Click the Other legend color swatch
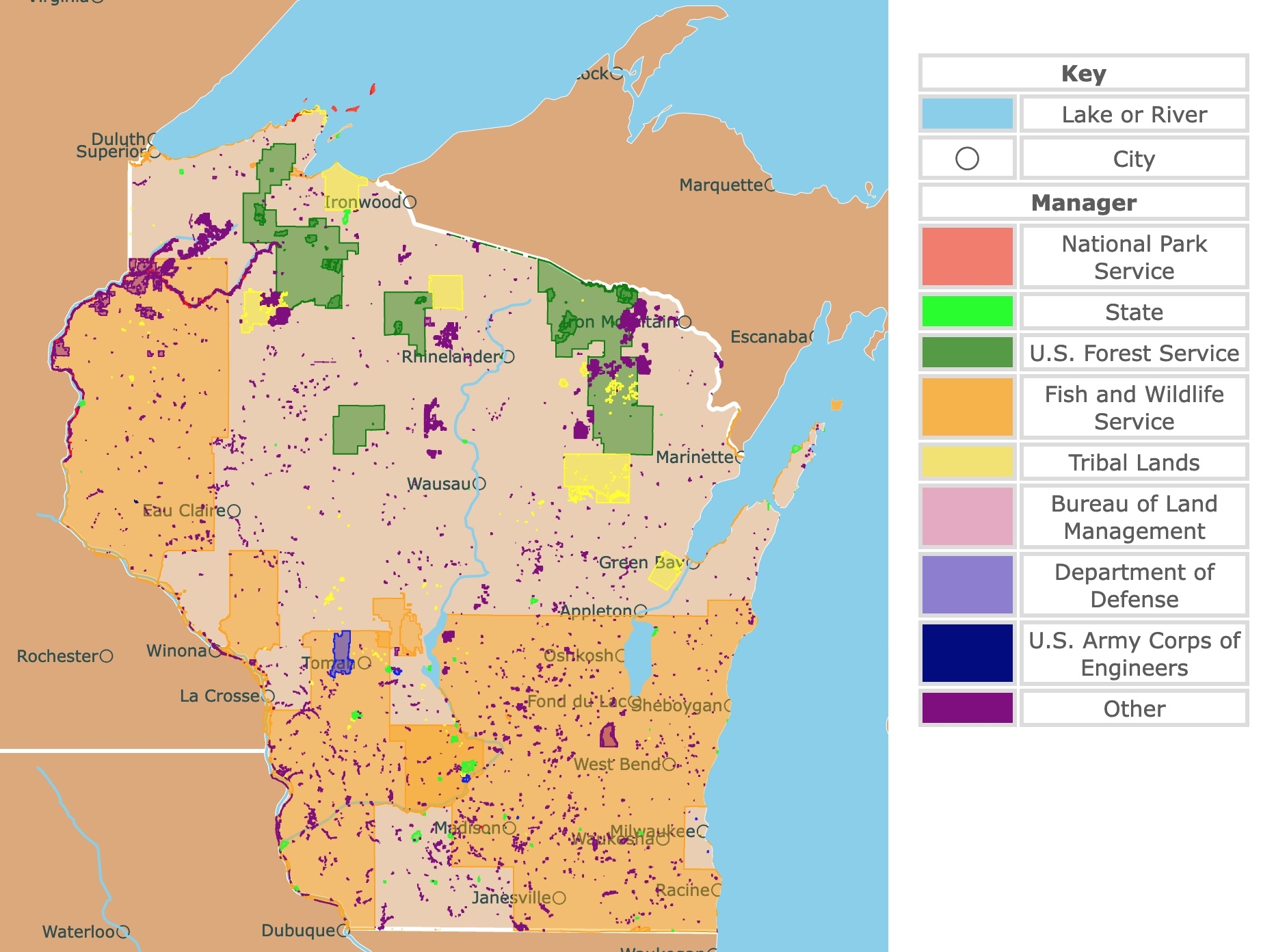Viewport: 1261px width, 952px height. 968,709
